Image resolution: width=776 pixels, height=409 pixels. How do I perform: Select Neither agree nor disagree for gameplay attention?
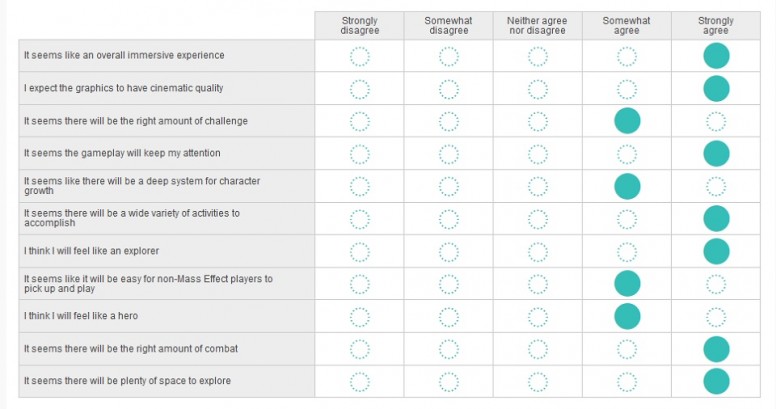click(537, 154)
